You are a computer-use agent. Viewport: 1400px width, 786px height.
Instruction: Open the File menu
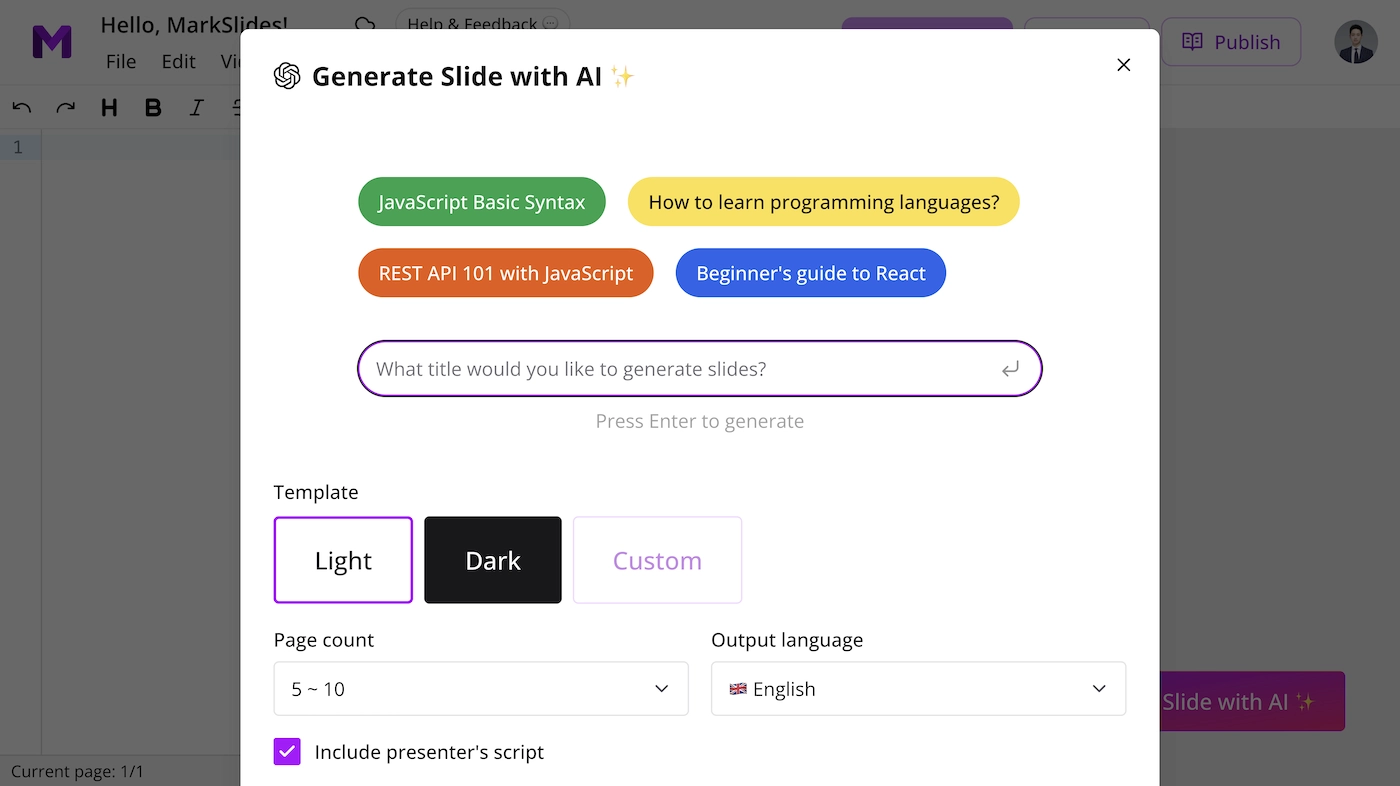pos(121,61)
